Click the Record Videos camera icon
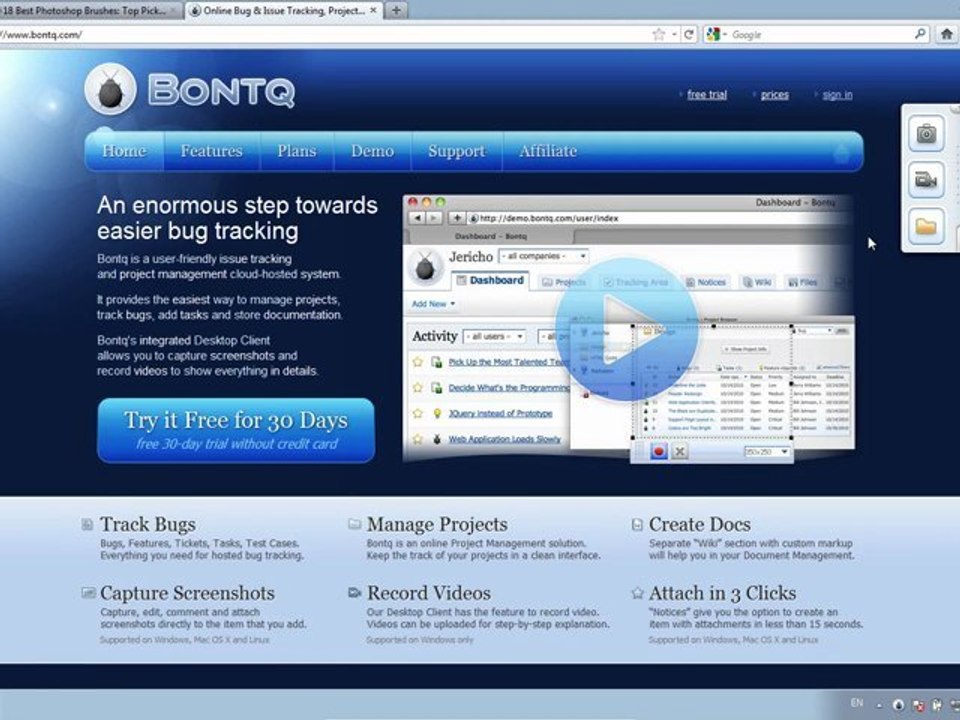This screenshot has height=720, width=960. (354, 593)
